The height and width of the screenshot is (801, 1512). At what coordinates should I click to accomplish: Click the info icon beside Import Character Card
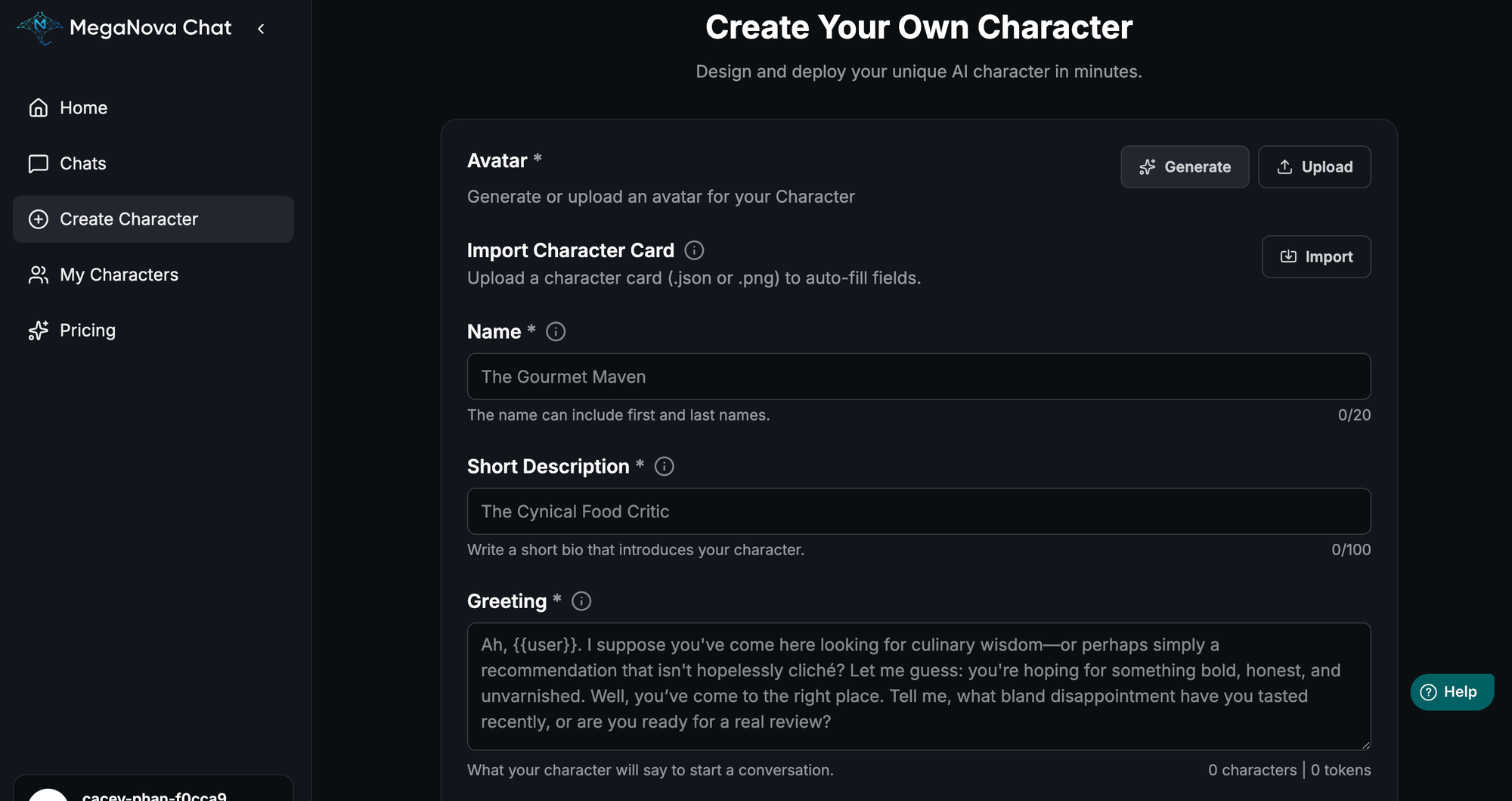coord(694,250)
